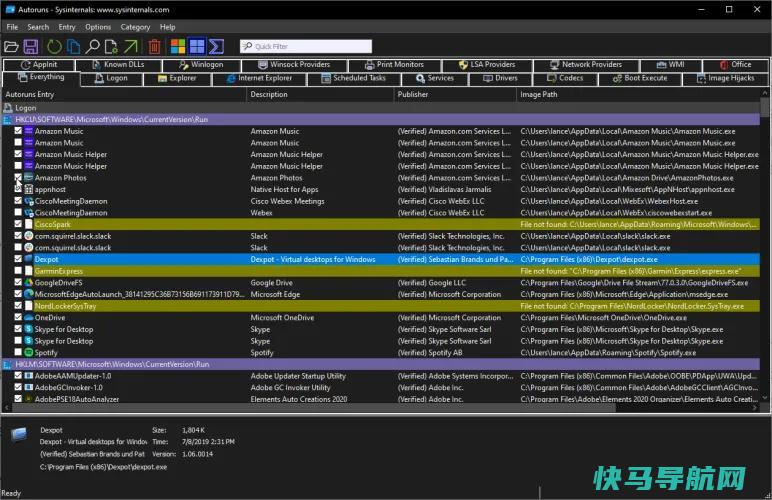Switch to the Image Hijacks tab
The width and height of the screenshot is (772, 500).
click(x=726, y=79)
